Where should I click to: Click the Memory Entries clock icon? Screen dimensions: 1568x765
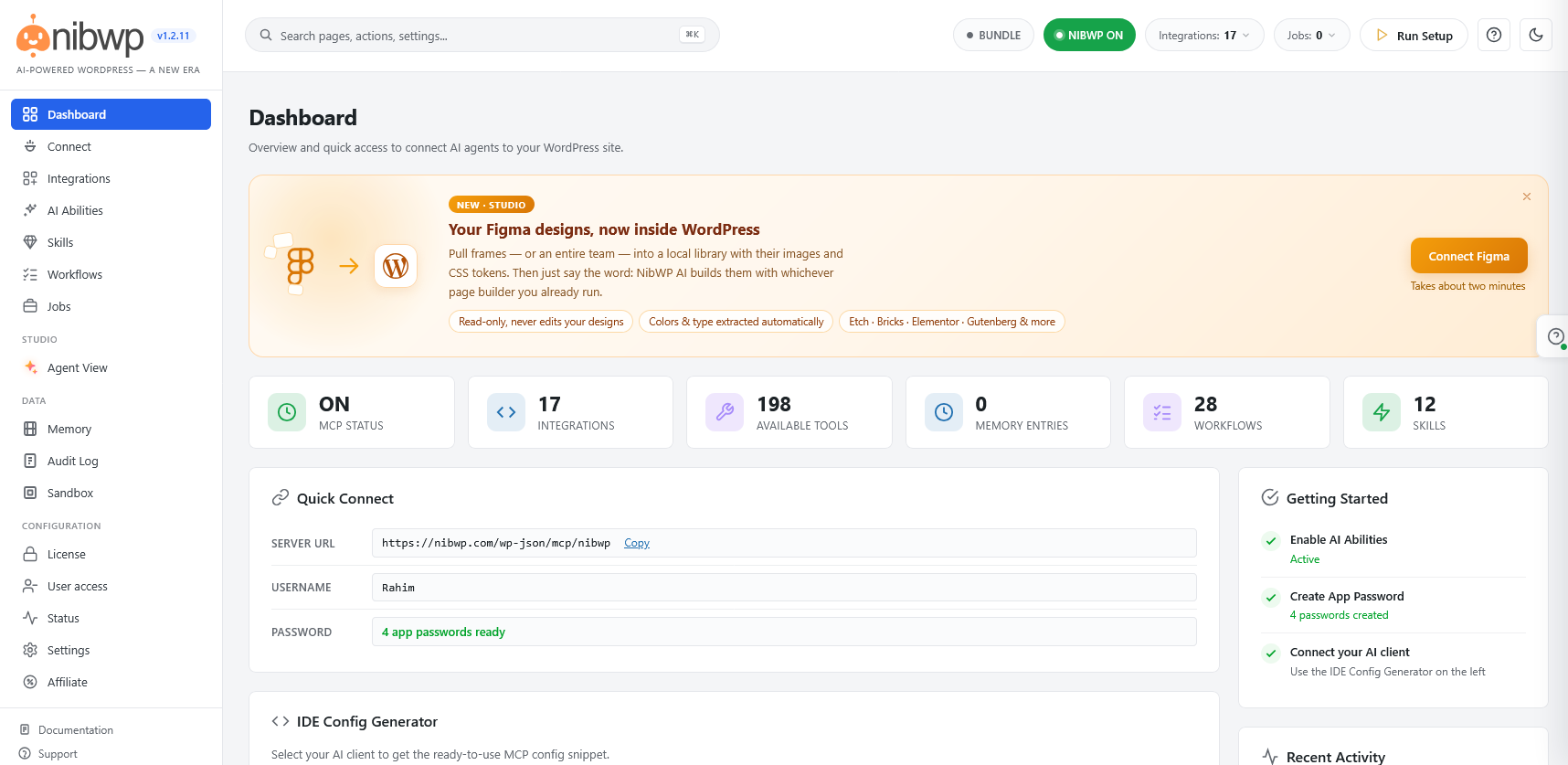944,412
